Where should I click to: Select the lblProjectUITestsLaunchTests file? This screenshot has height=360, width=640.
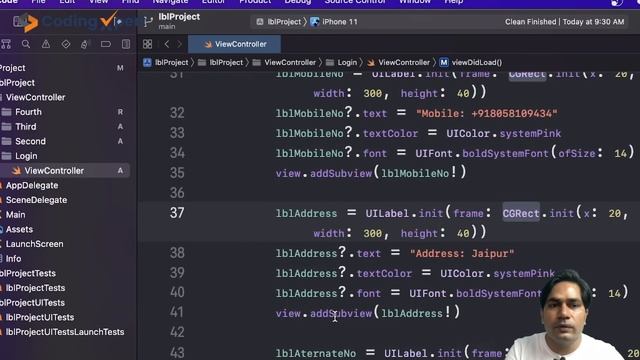tap(65, 332)
